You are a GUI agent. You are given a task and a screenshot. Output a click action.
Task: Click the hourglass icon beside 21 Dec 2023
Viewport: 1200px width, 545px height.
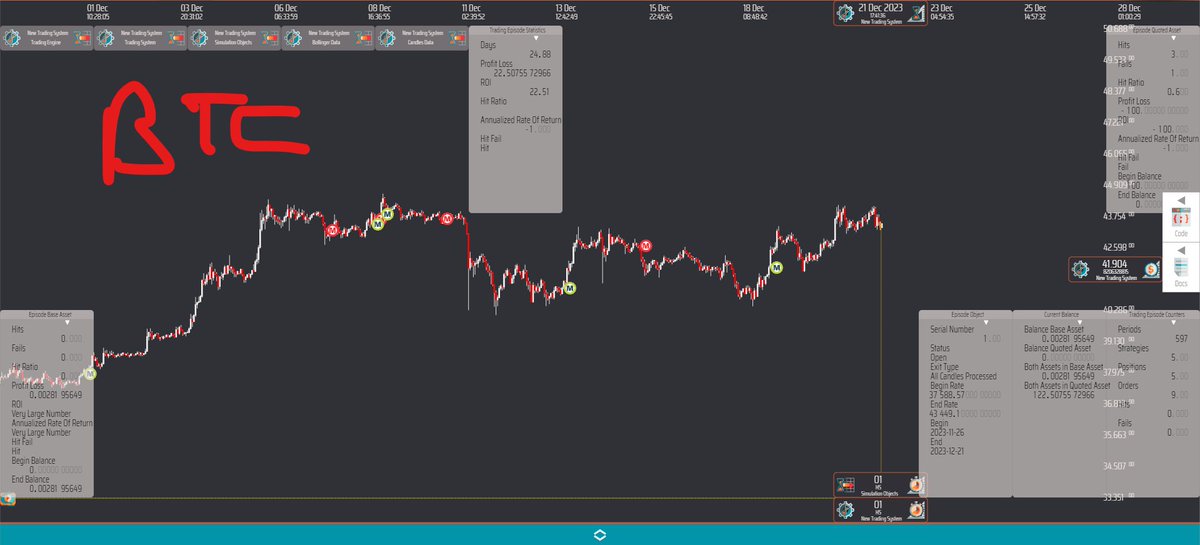click(x=915, y=14)
